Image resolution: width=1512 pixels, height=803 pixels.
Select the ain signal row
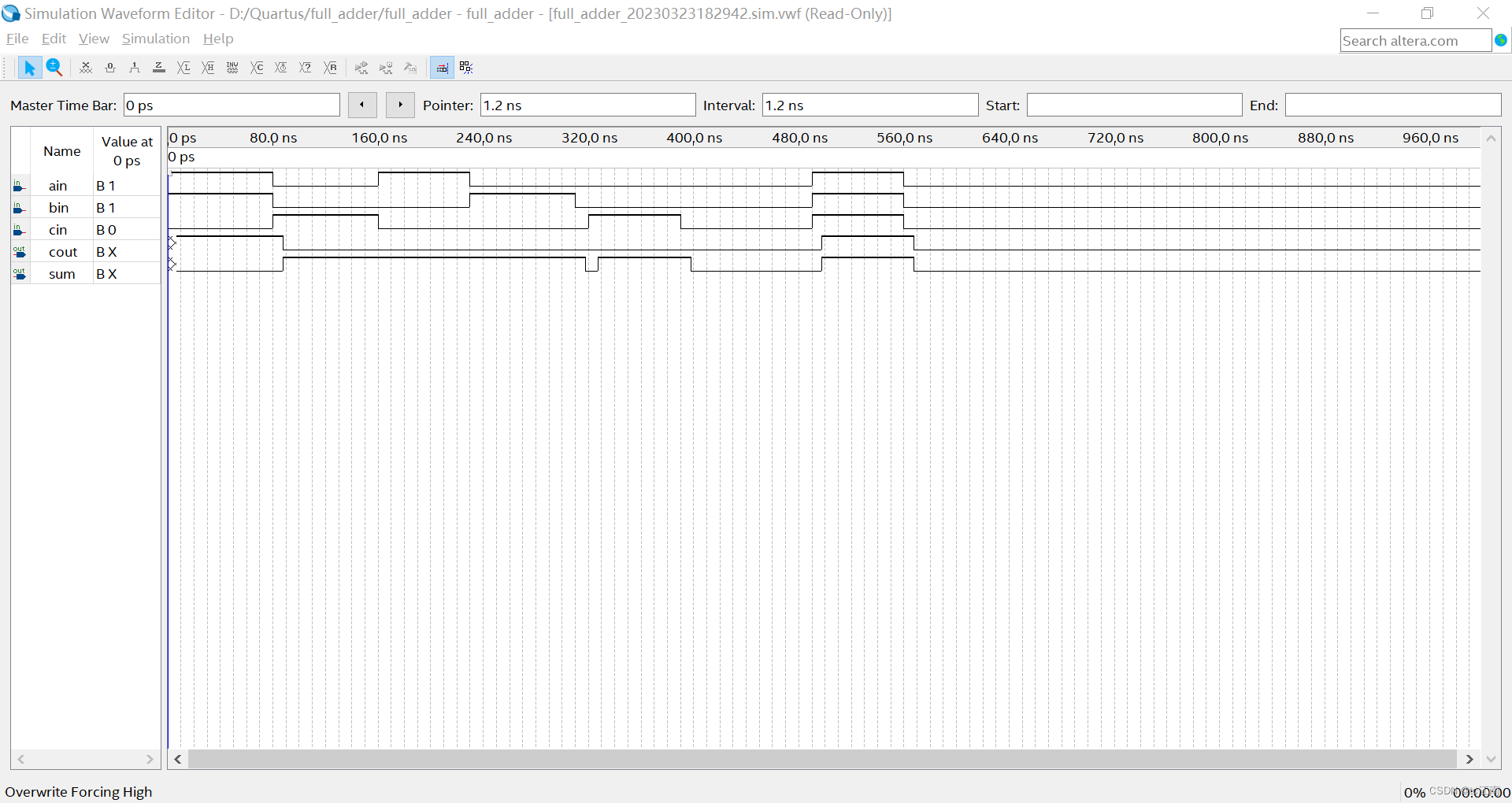coord(86,186)
